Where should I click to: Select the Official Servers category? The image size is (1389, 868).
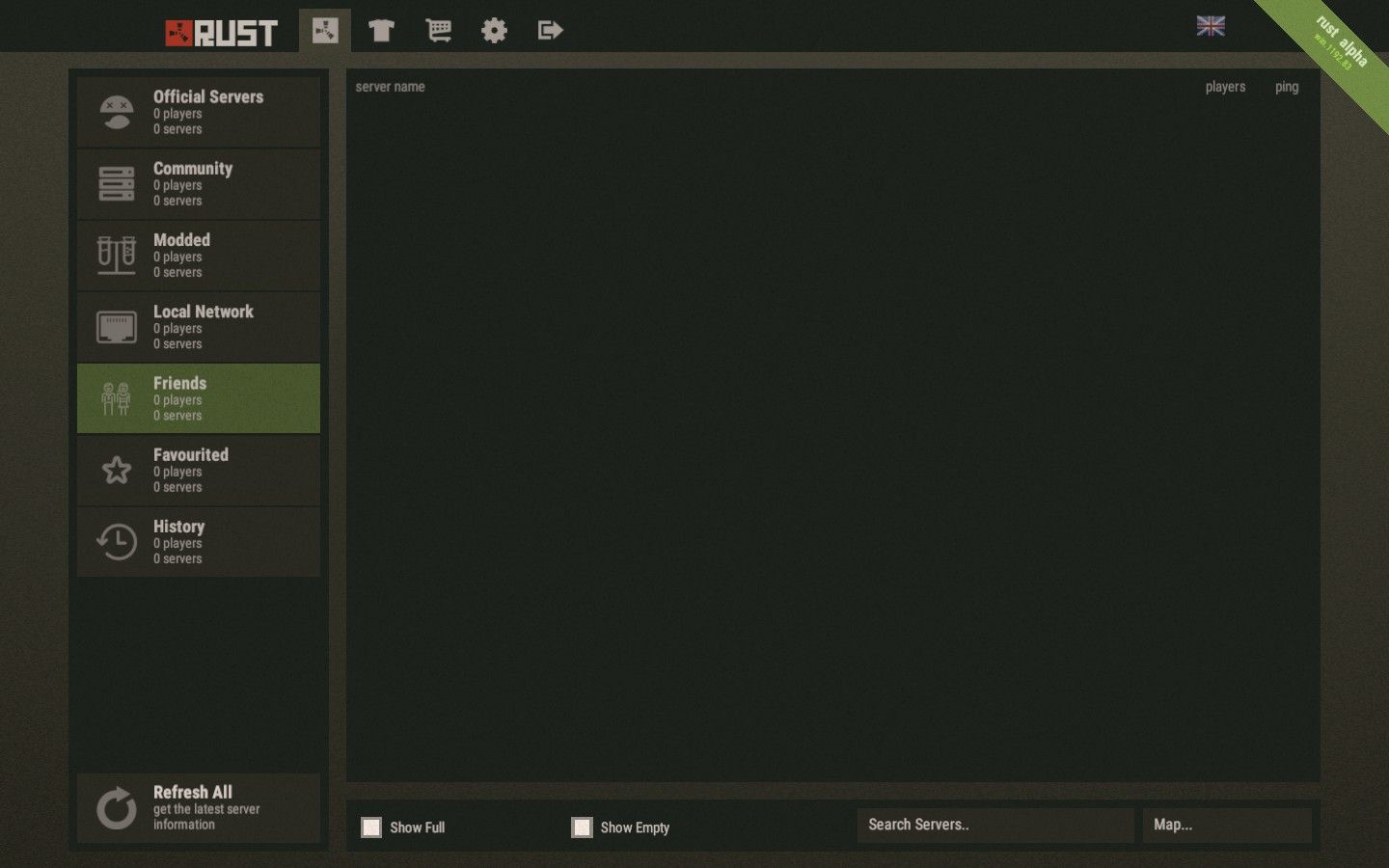click(199, 112)
